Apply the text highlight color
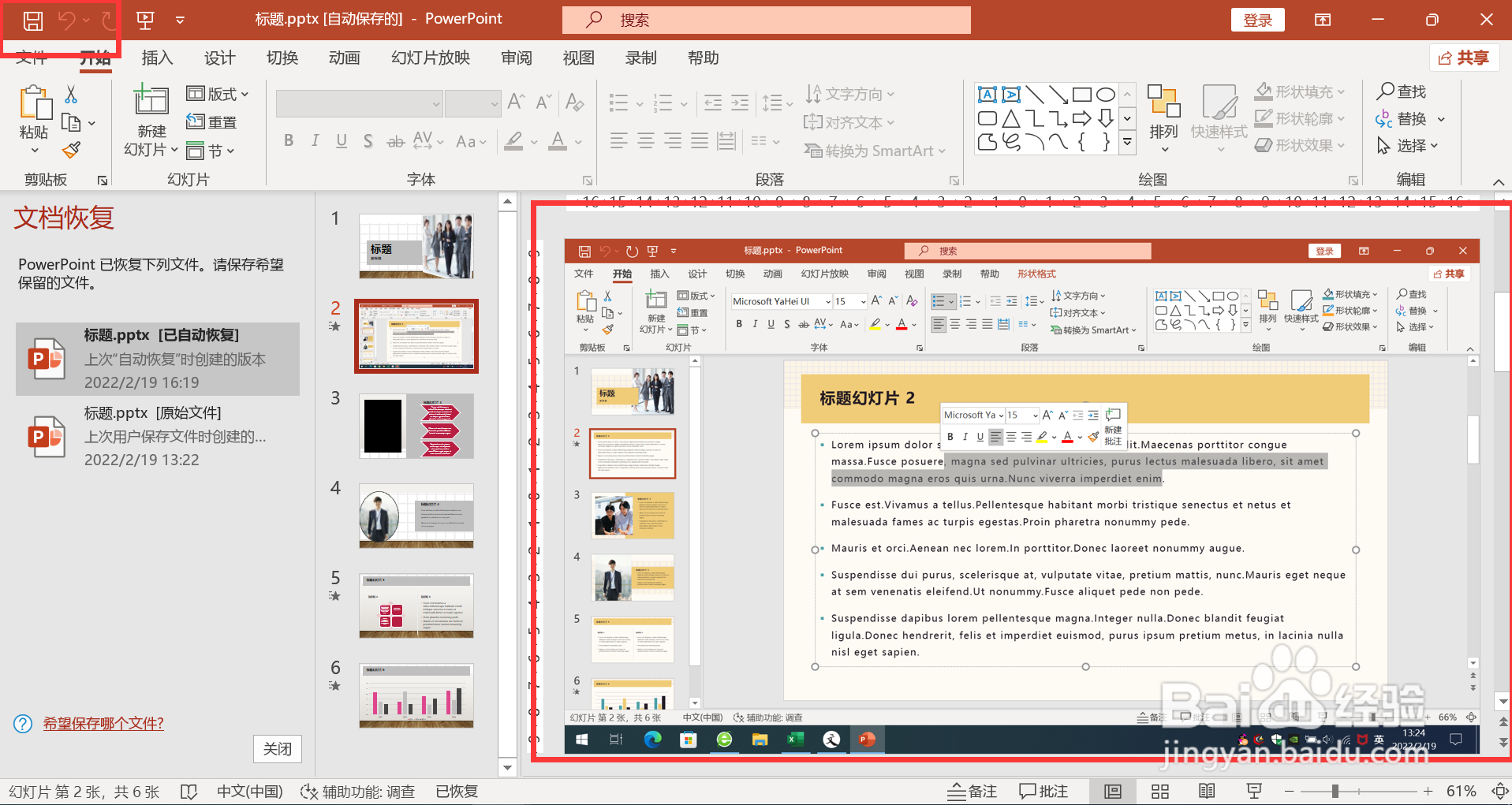Image resolution: width=1512 pixels, height=805 pixels. (513, 141)
